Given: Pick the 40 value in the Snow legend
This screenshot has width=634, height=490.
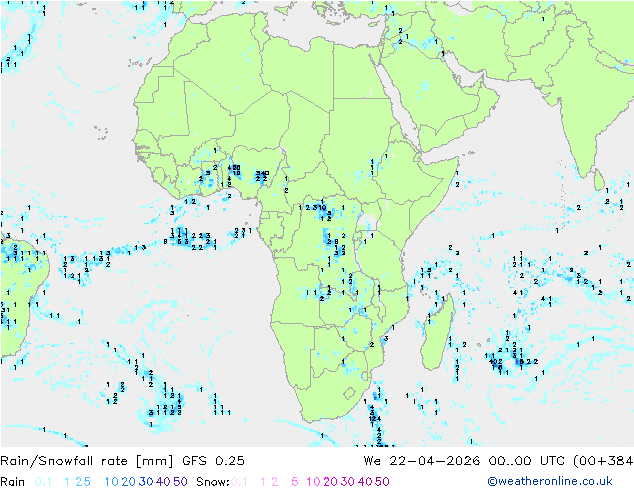Looking at the screenshot, I should (365, 482).
